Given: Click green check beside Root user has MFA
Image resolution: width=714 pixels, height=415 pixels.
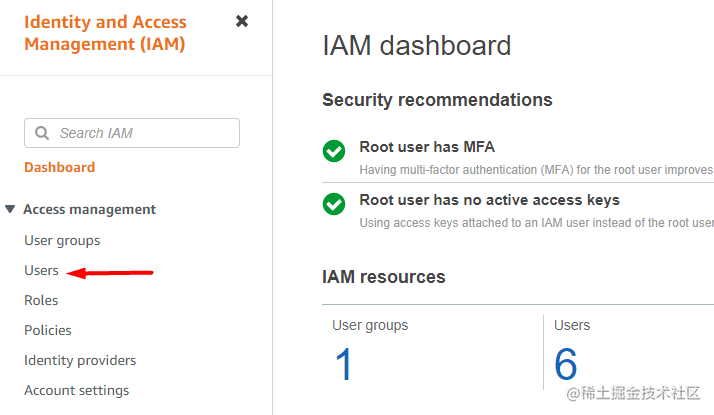Looking at the screenshot, I should [x=334, y=152].
